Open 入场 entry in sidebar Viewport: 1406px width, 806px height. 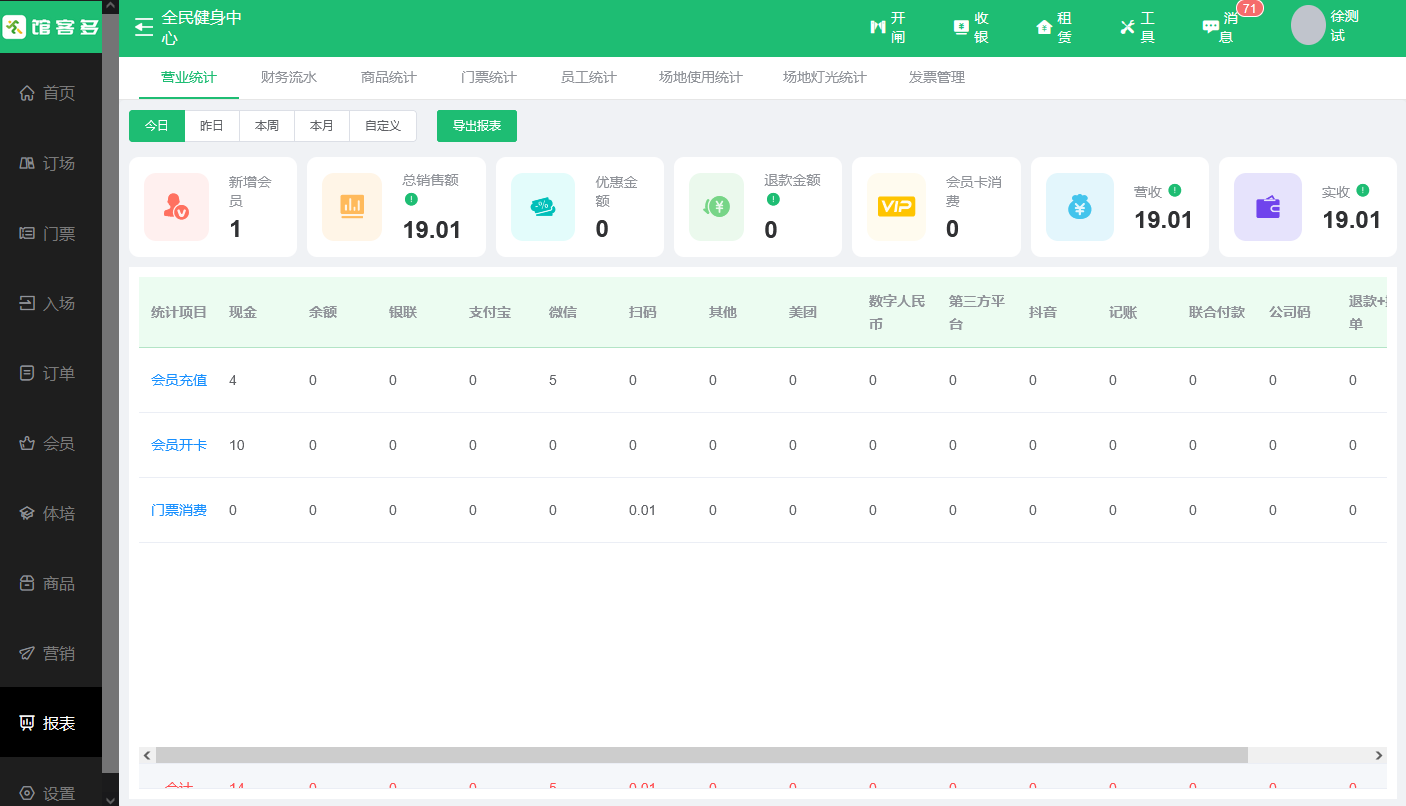[51, 303]
